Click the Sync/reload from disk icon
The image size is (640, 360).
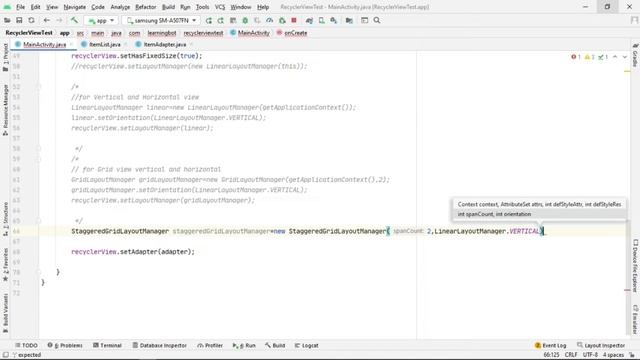(31, 20)
